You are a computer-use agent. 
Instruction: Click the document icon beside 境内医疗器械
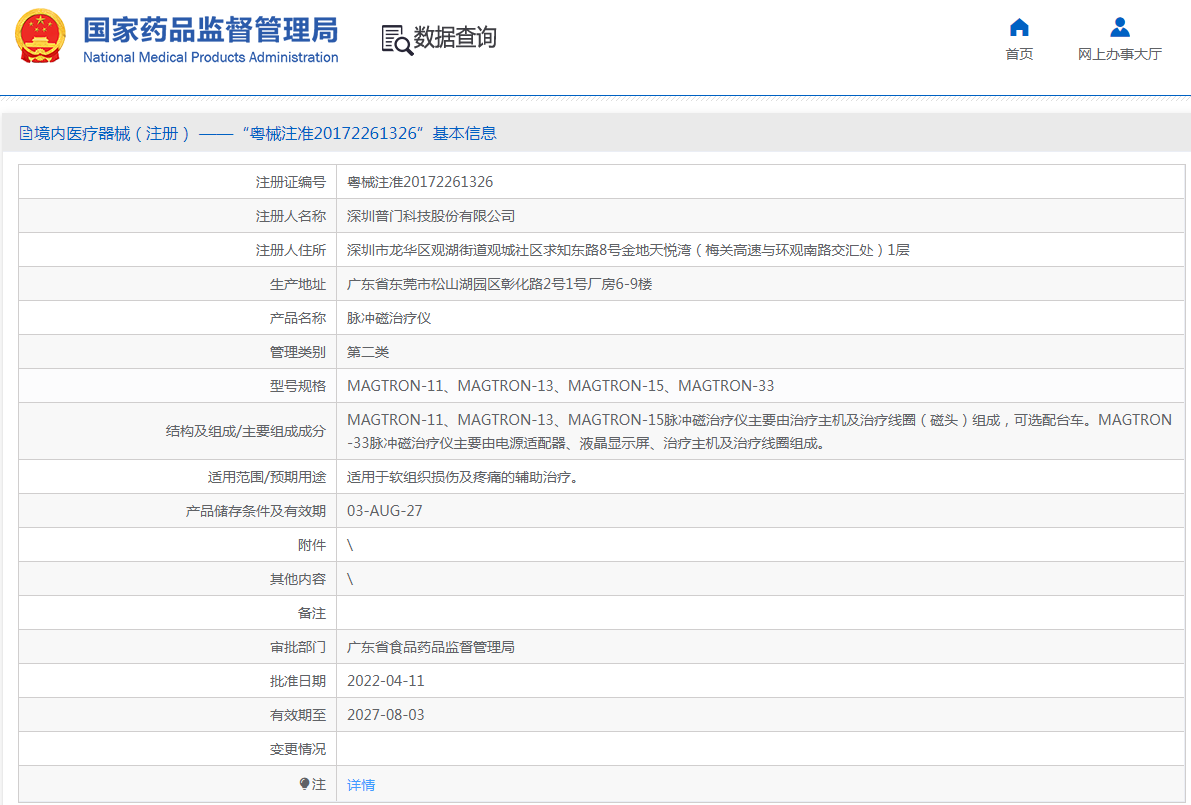[x=26, y=134]
